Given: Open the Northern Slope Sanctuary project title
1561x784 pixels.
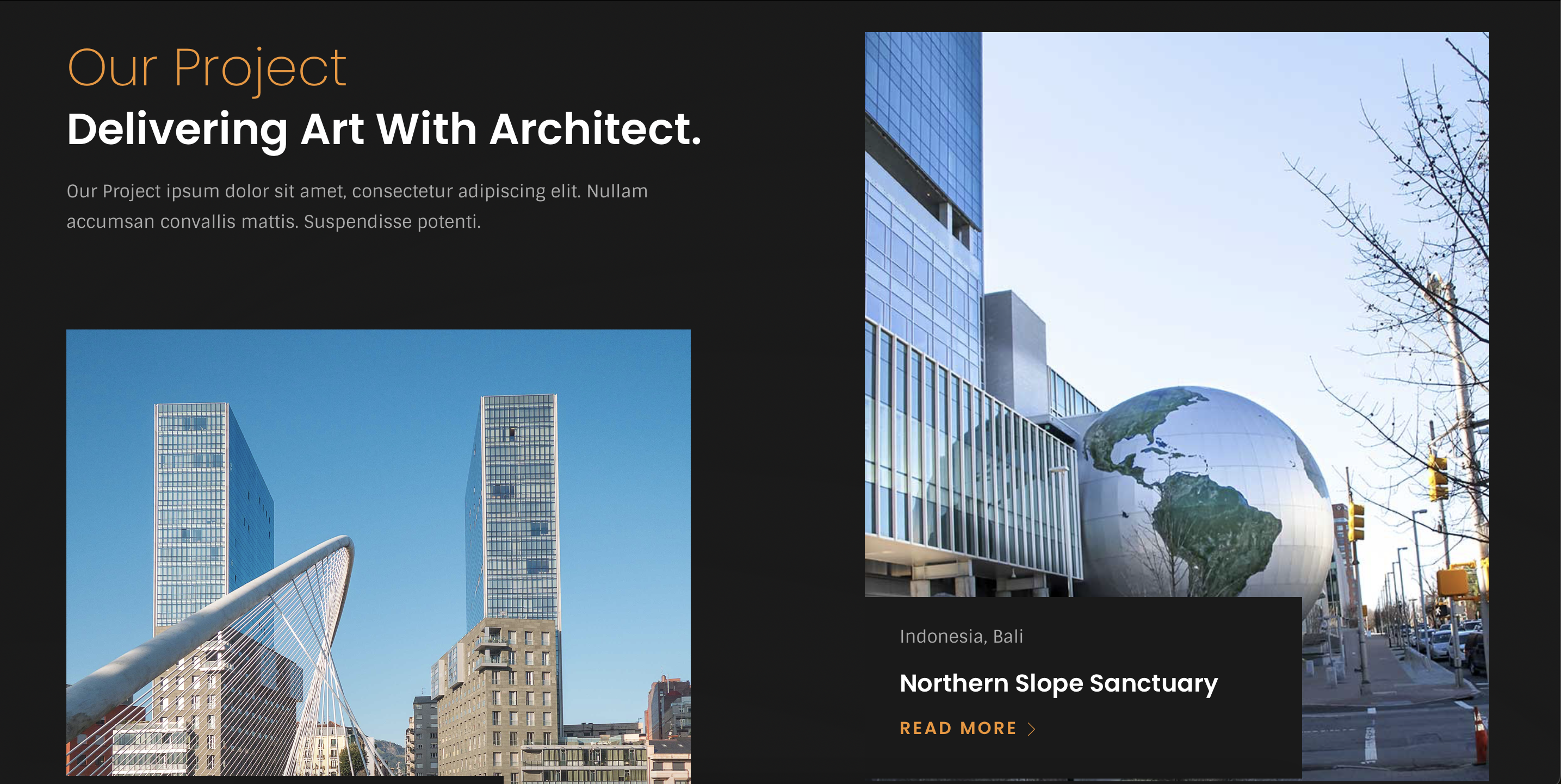Looking at the screenshot, I should coord(1058,683).
